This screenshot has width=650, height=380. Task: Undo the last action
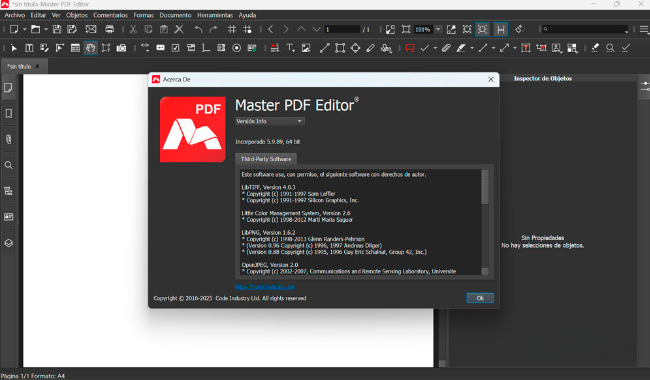tap(198, 29)
